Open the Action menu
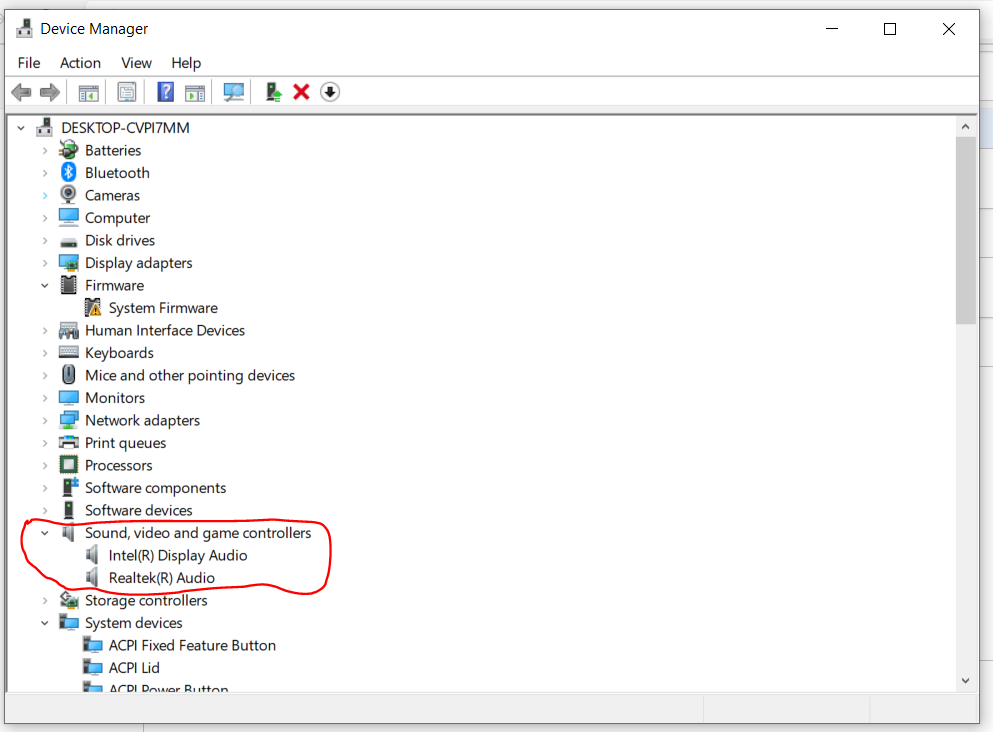This screenshot has height=732, width=993. (x=80, y=62)
